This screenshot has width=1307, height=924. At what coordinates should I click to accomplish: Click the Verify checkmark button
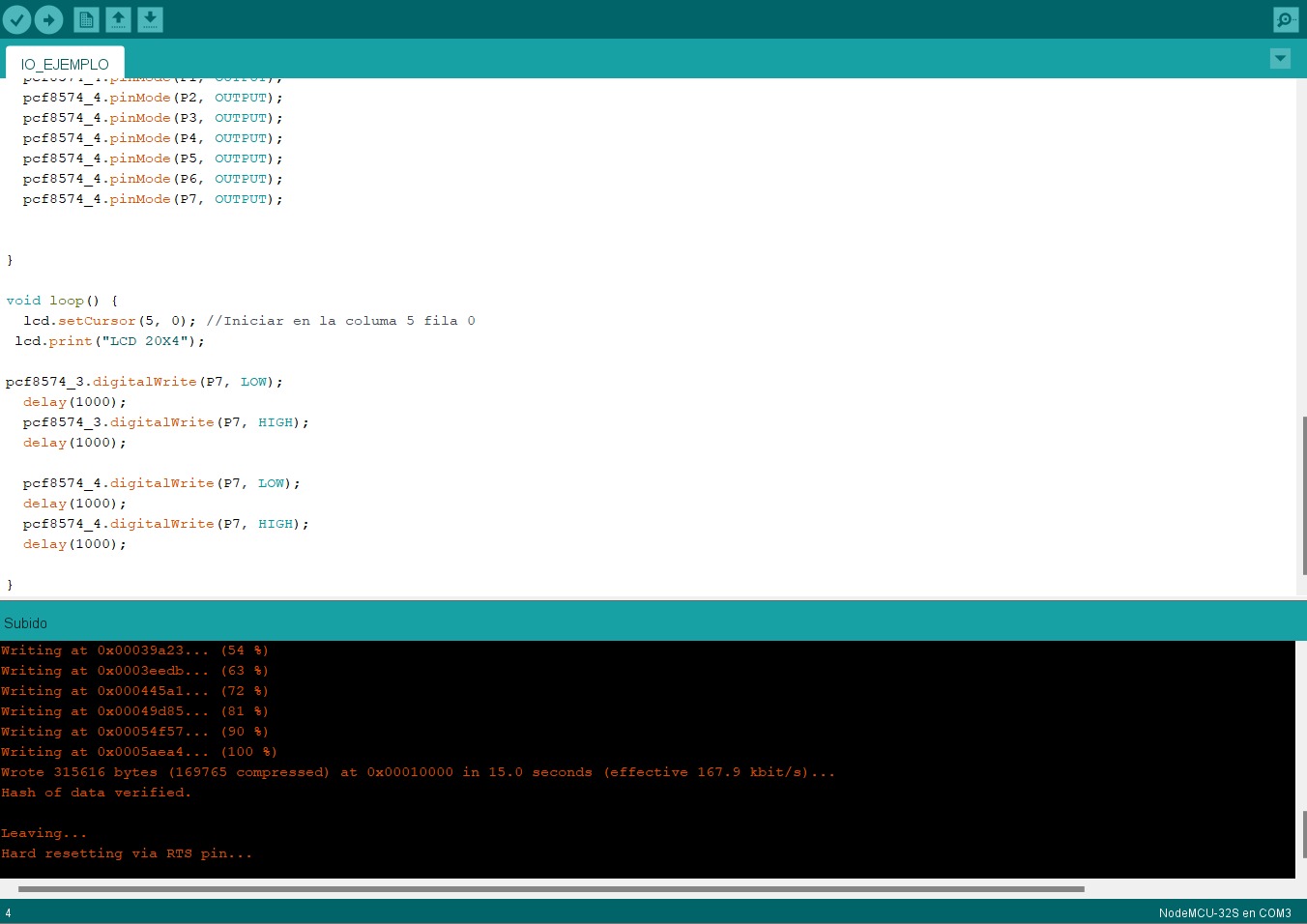pyautogui.click(x=16, y=19)
